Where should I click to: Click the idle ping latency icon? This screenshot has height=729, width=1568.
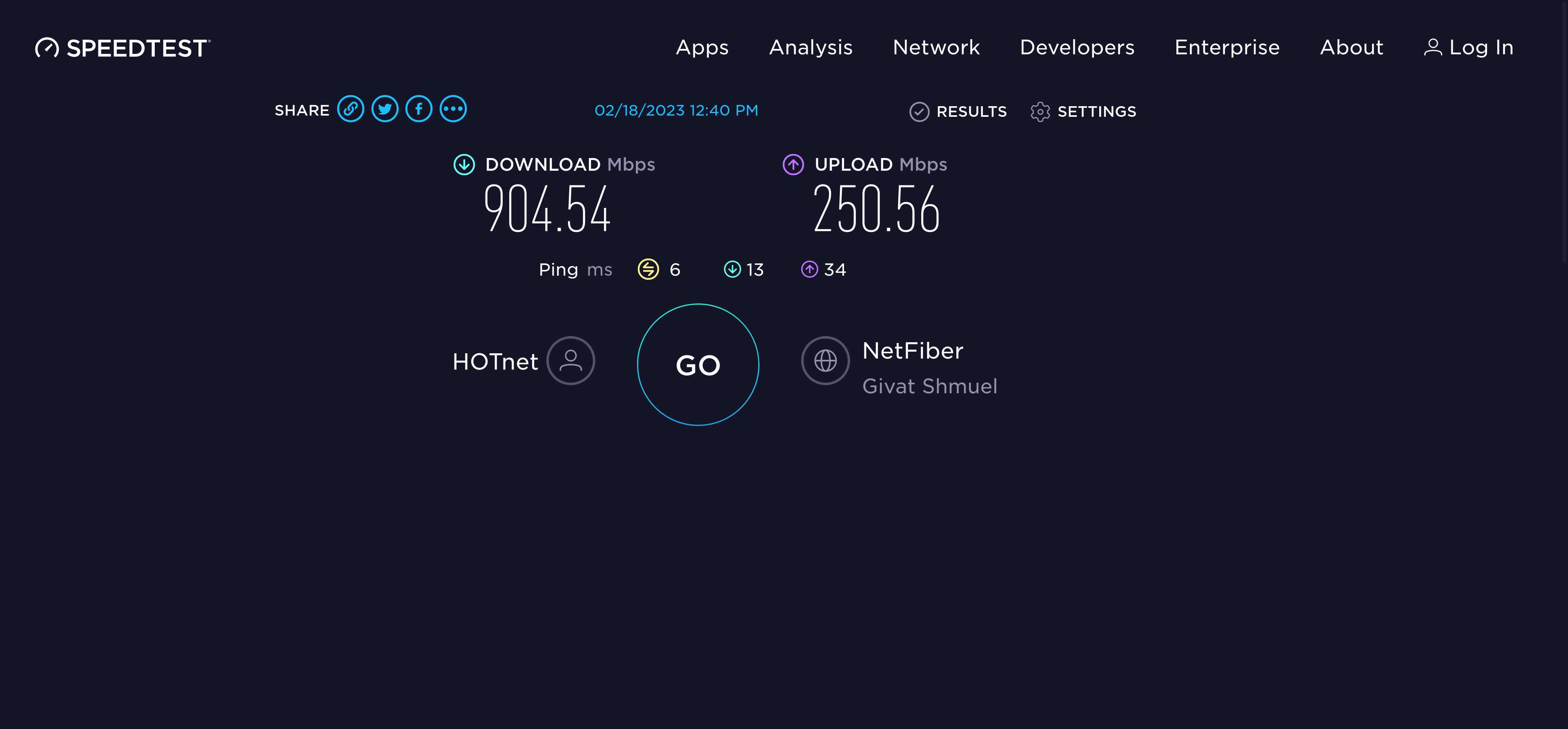[x=648, y=269]
